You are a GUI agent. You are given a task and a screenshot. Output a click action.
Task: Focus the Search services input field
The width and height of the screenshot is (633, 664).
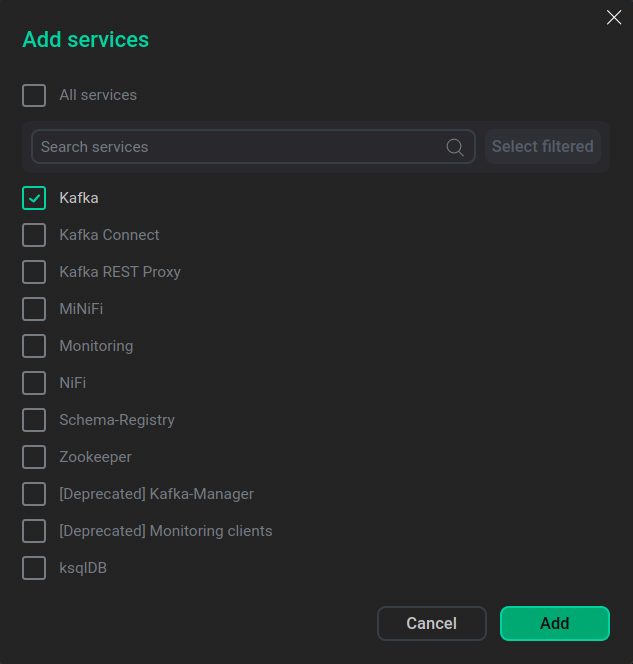tap(240, 147)
